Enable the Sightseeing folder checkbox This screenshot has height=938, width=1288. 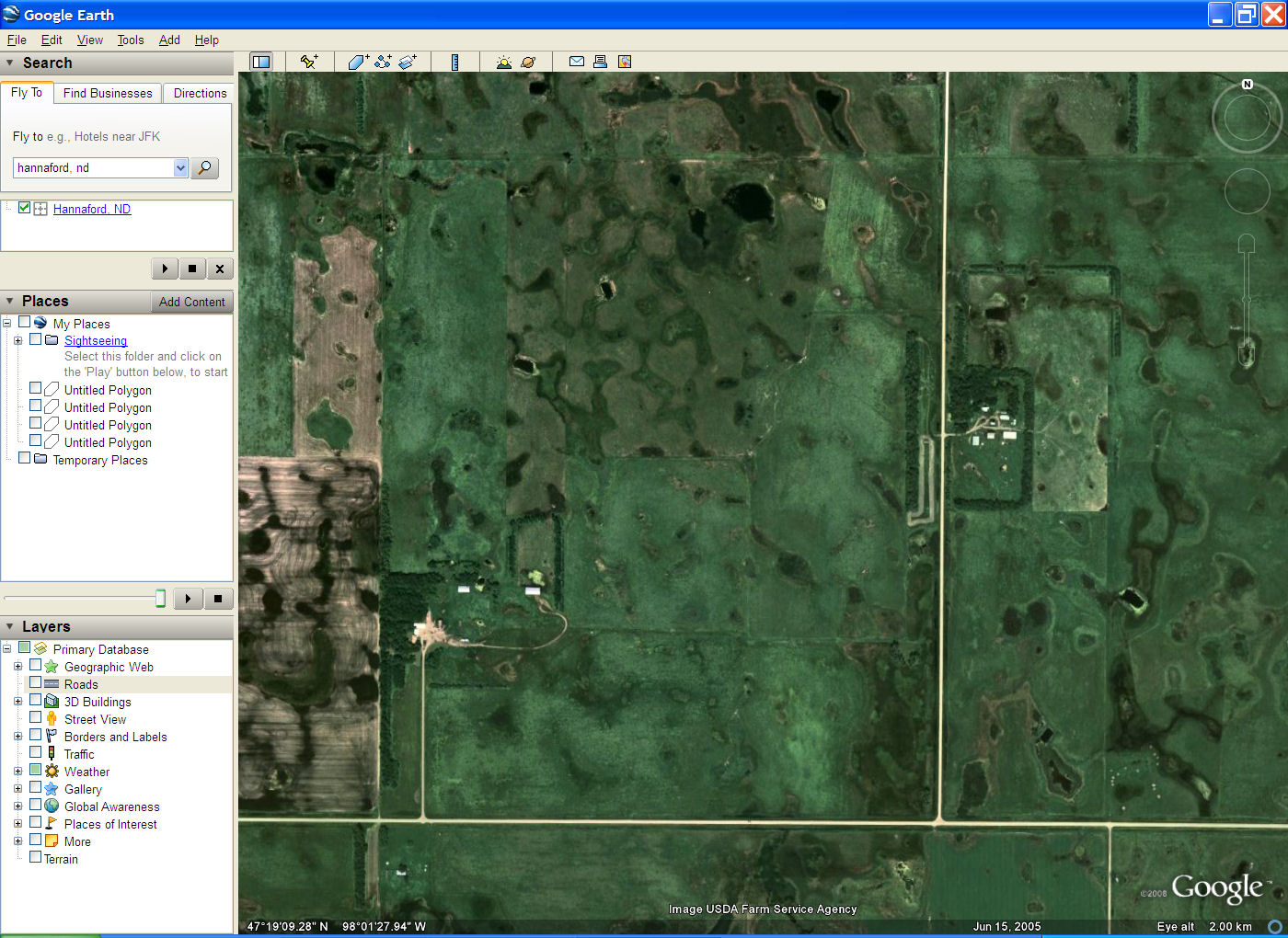coord(36,339)
